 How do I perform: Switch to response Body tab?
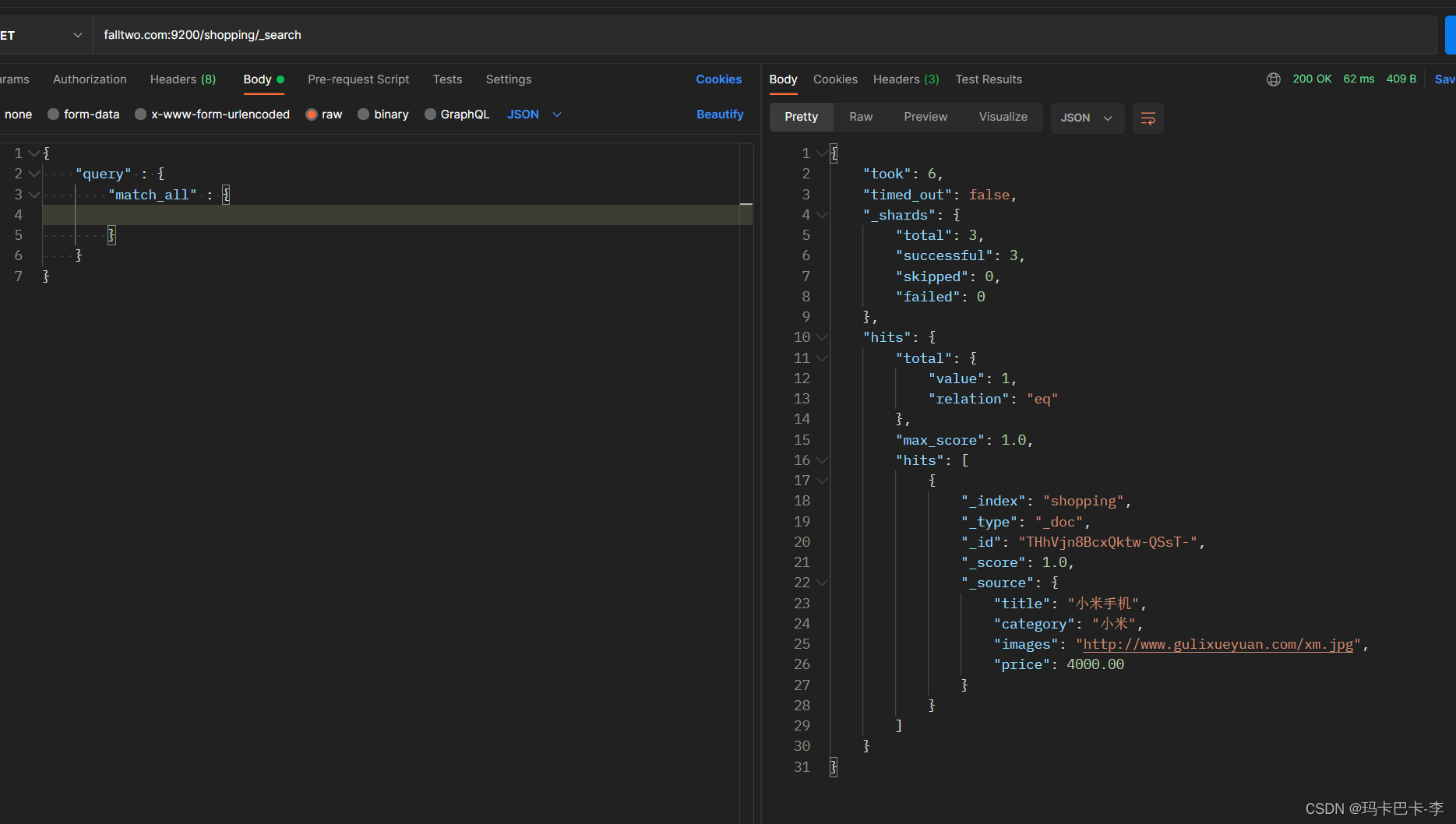783,79
